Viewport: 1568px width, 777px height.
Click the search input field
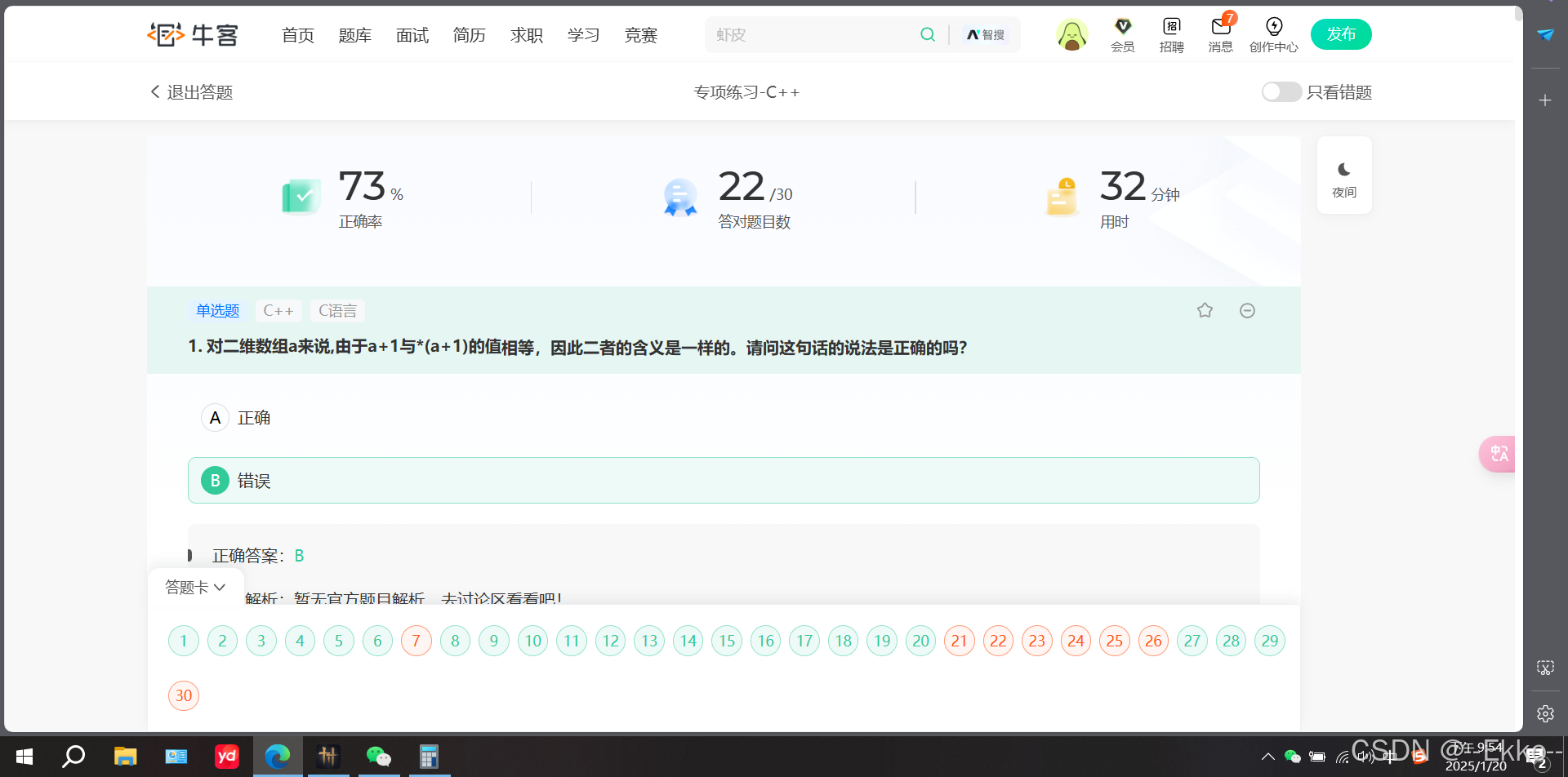coord(813,34)
